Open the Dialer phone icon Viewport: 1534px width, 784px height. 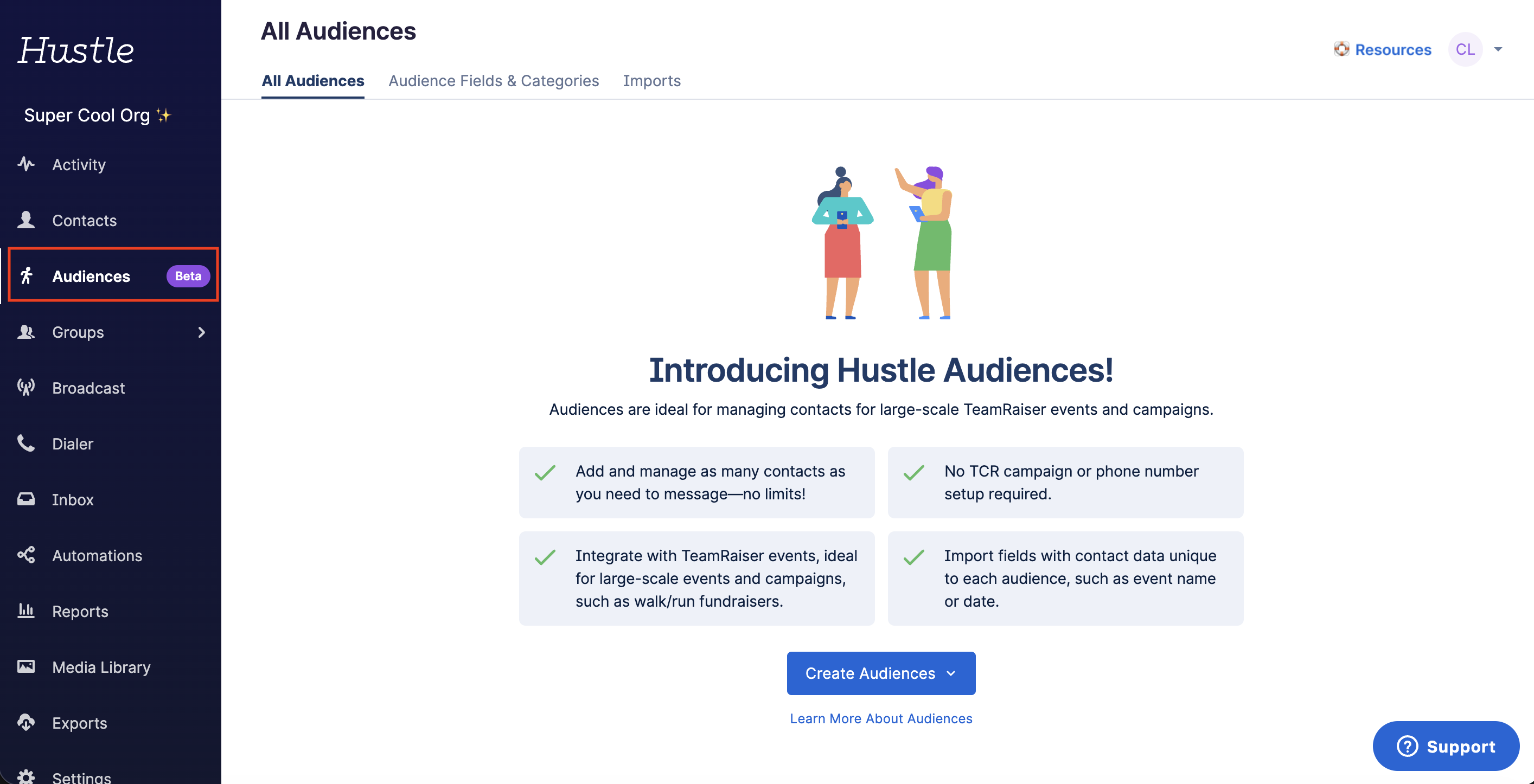click(25, 444)
